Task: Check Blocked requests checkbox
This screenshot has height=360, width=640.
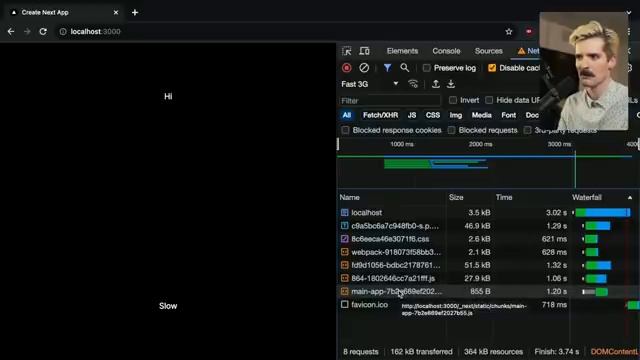Action: (451, 130)
